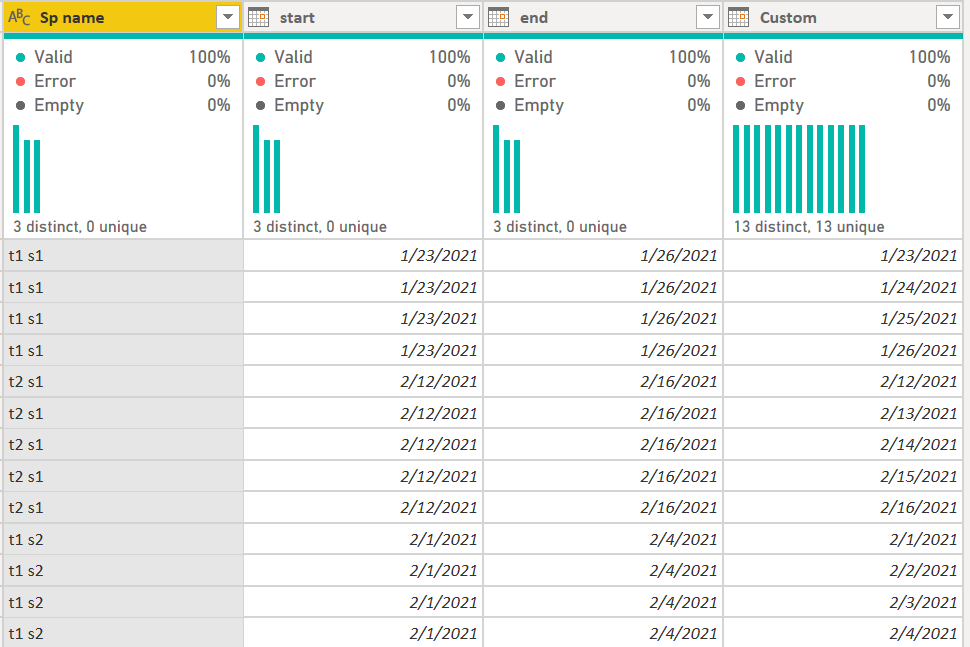Click Custom cell 2/4/2021
The image size is (970, 647).
843,633
